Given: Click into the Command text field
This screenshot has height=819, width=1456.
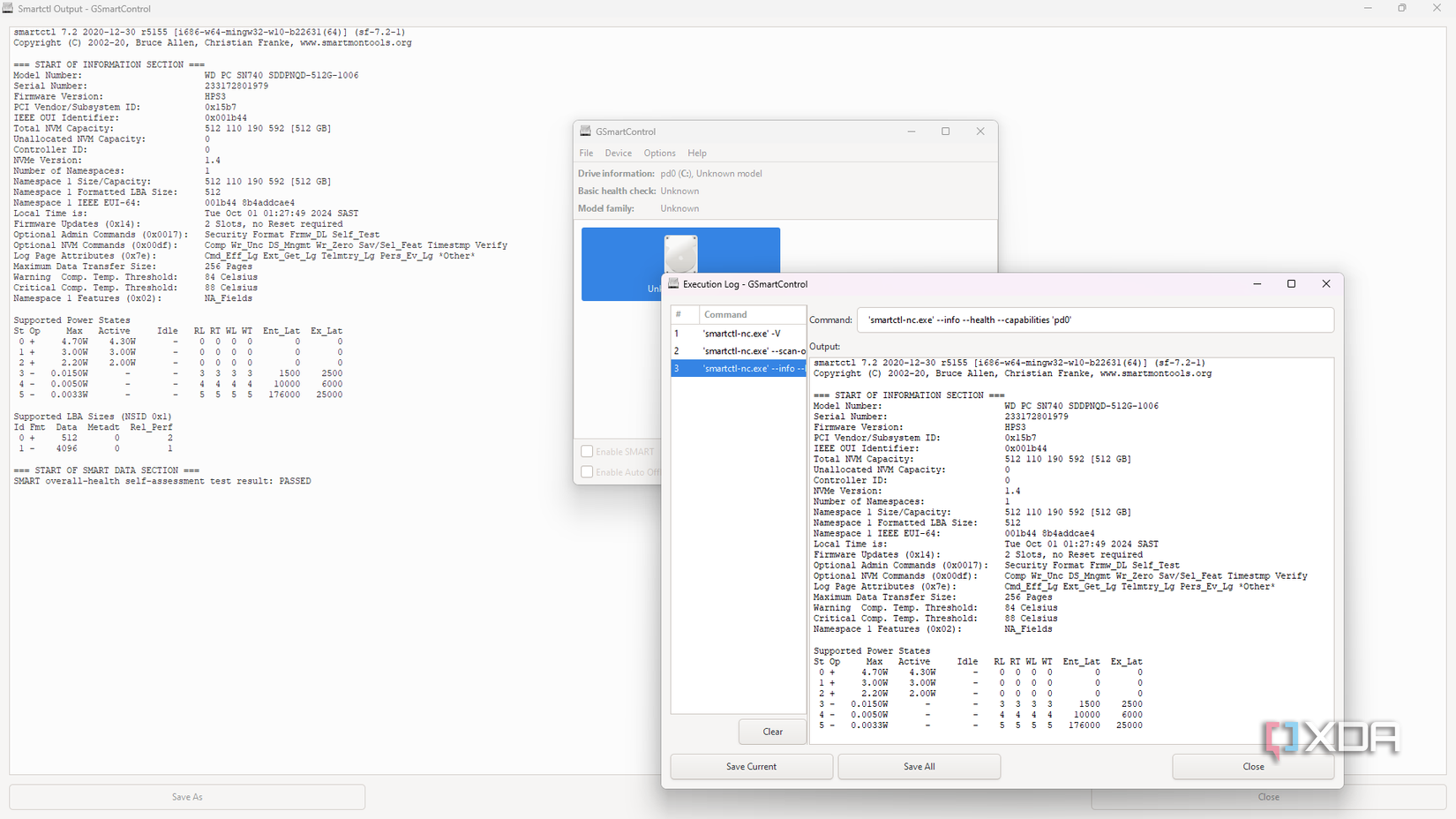Looking at the screenshot, I should pos(1094,320).
